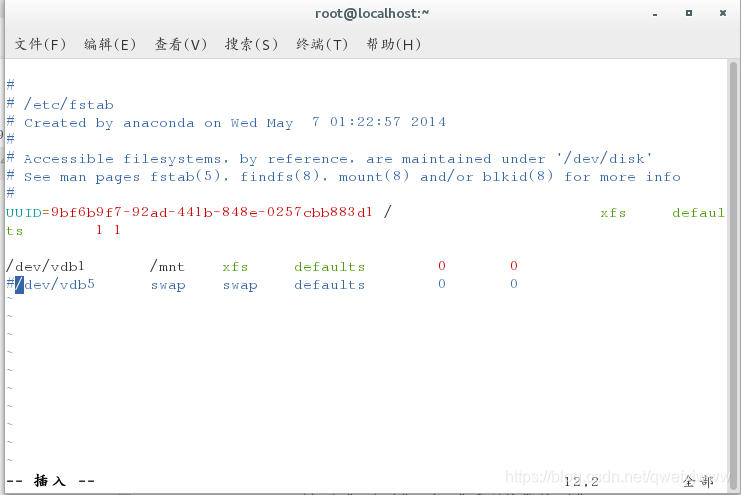Click the '01:22:57' timestamp text

[365, 122]
